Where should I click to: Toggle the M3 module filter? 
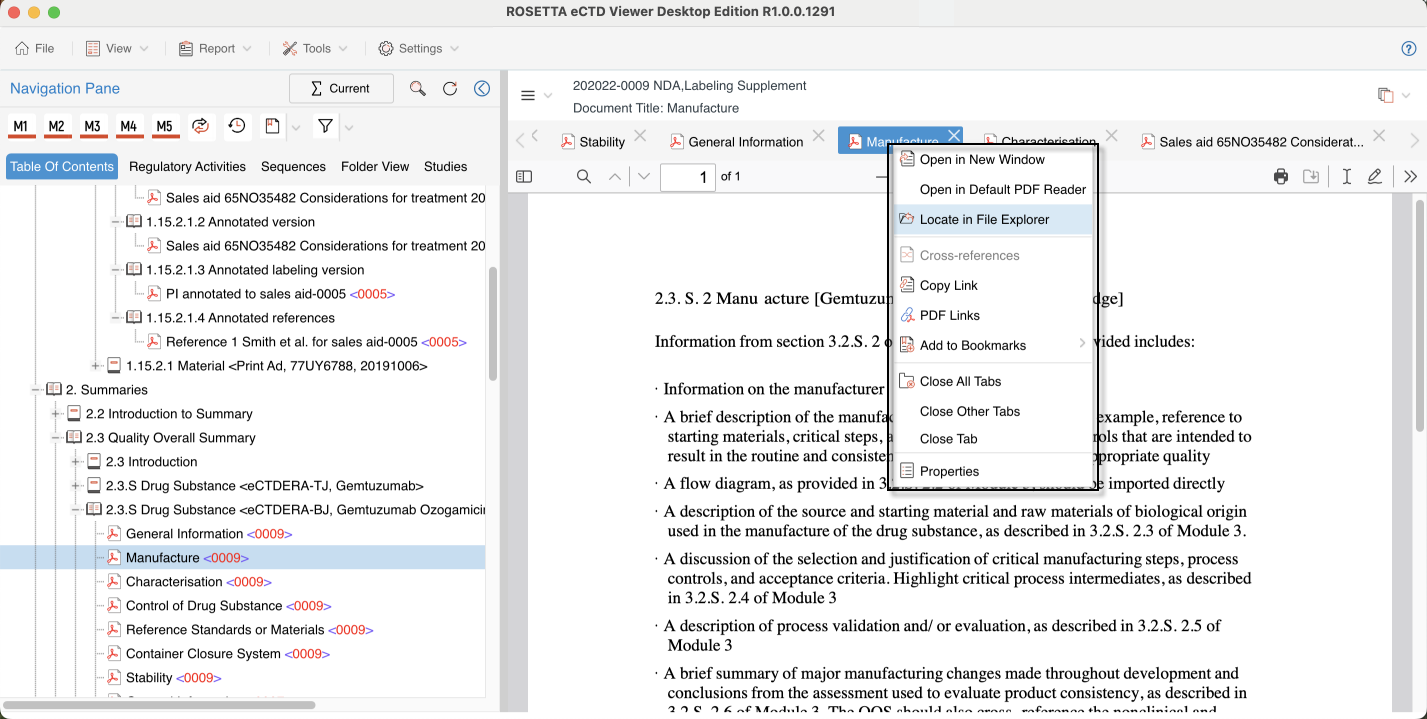[x=93, y=127]
